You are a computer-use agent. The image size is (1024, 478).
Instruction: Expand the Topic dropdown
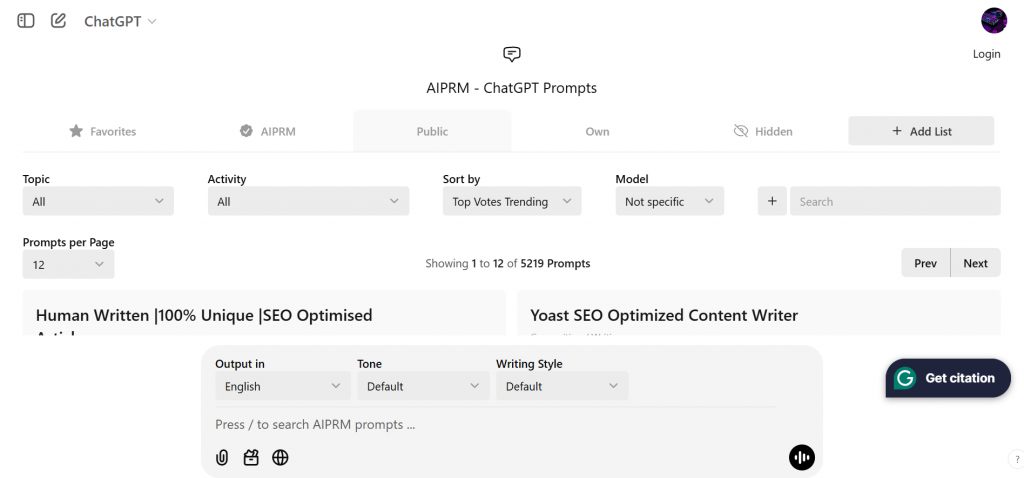[x=98, y=202]
